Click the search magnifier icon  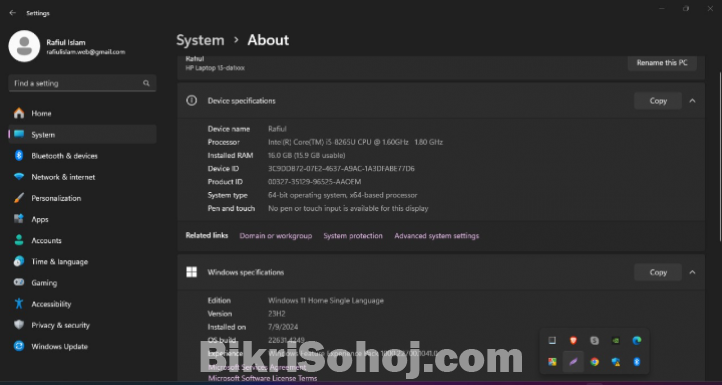[x=146, y=83]
